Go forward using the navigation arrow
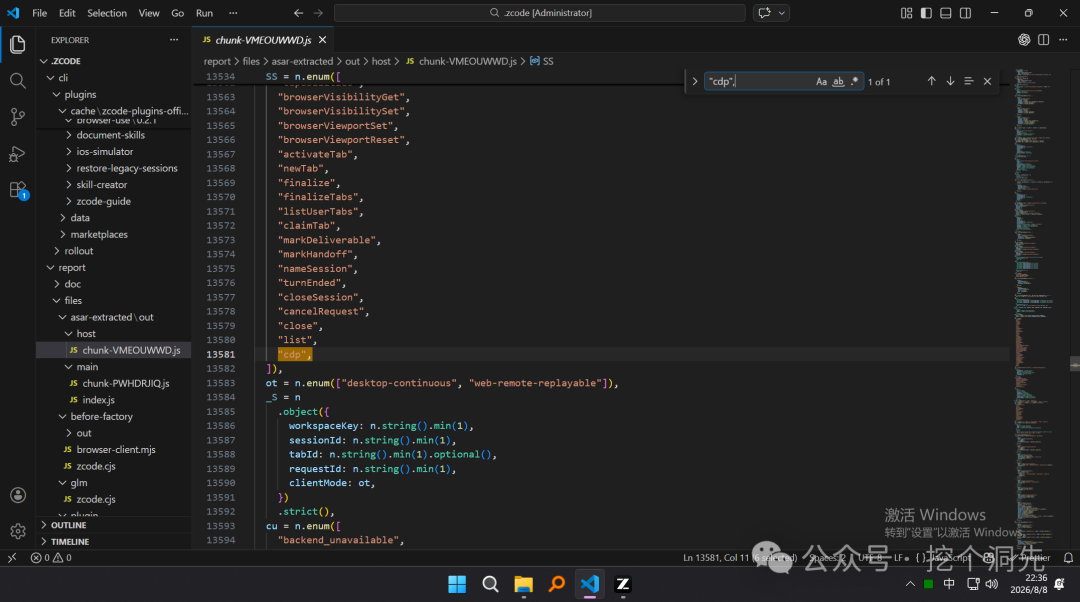This screenshot has width=1080, height=602. (x=318, y=12)
